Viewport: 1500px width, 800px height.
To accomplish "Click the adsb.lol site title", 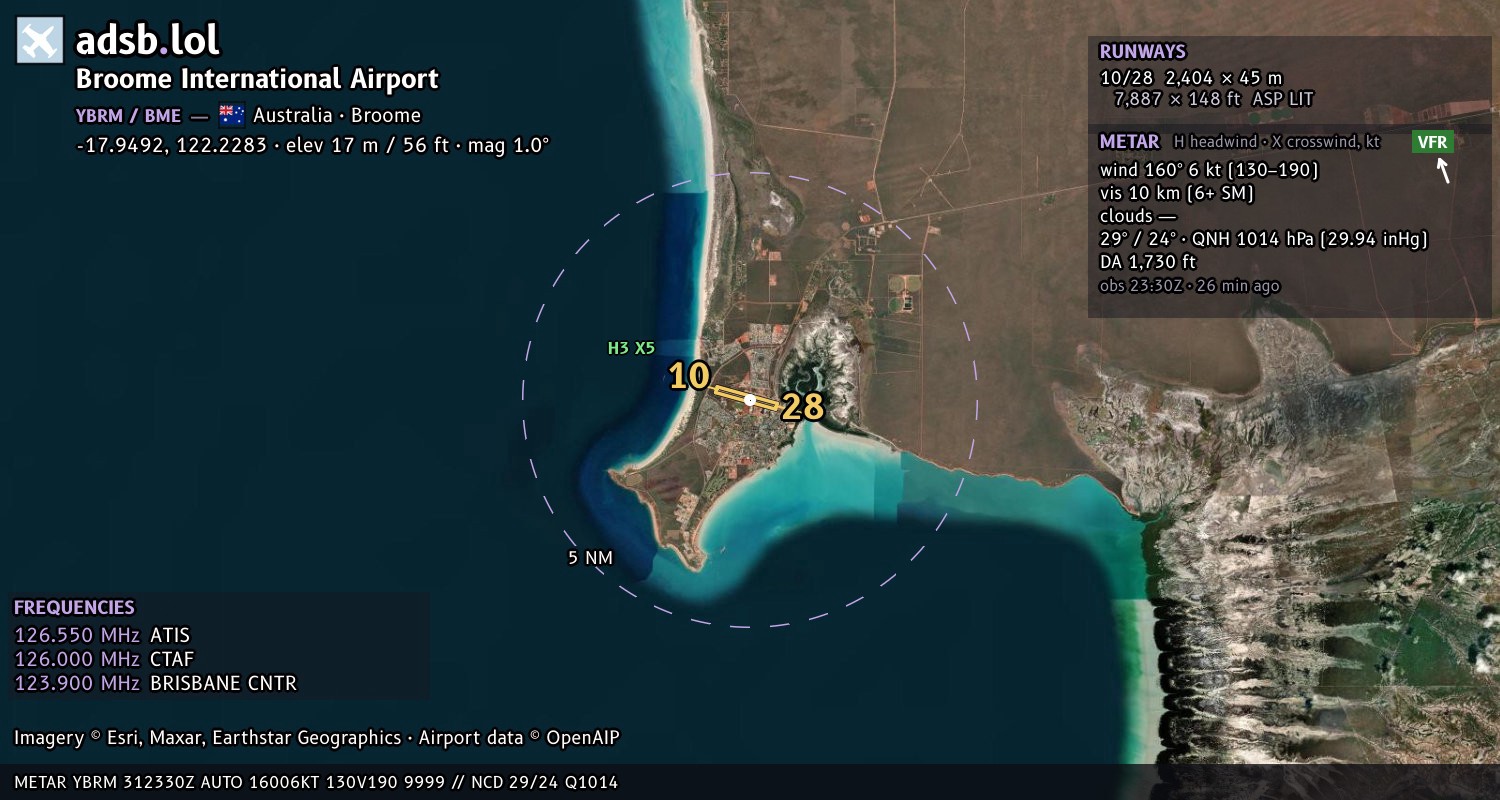I will tap(148, 40).
